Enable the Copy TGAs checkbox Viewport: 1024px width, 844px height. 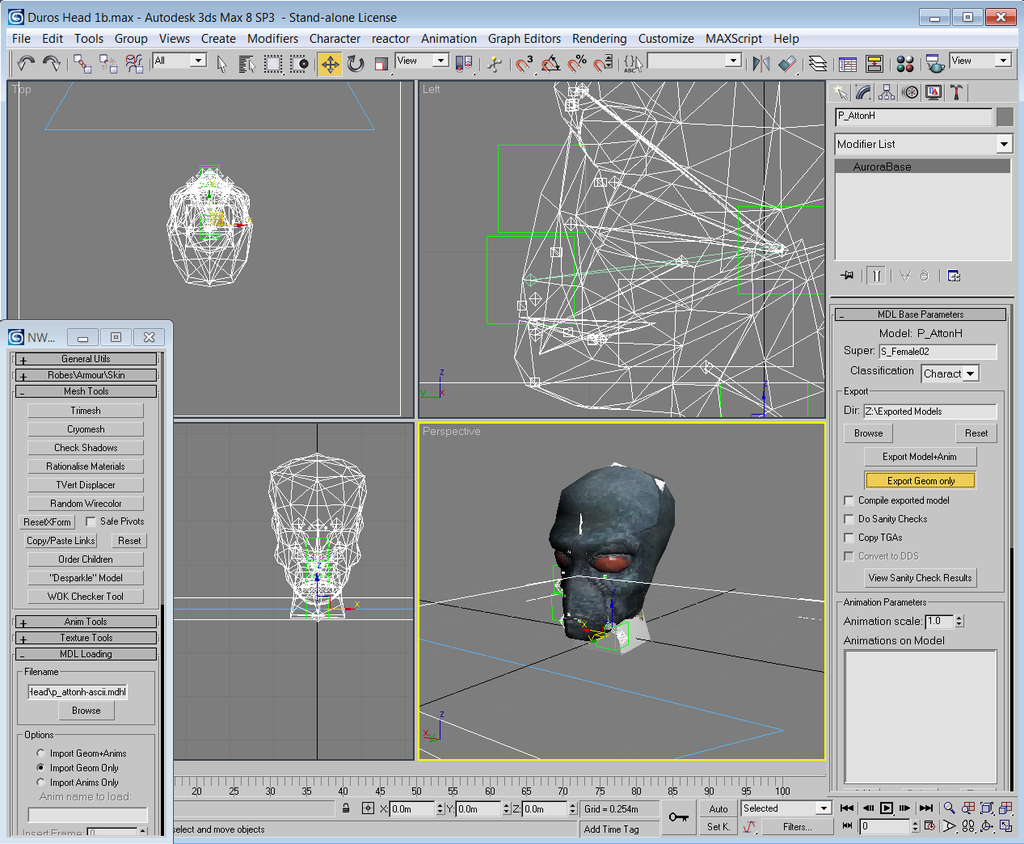[x=849, y=538]
